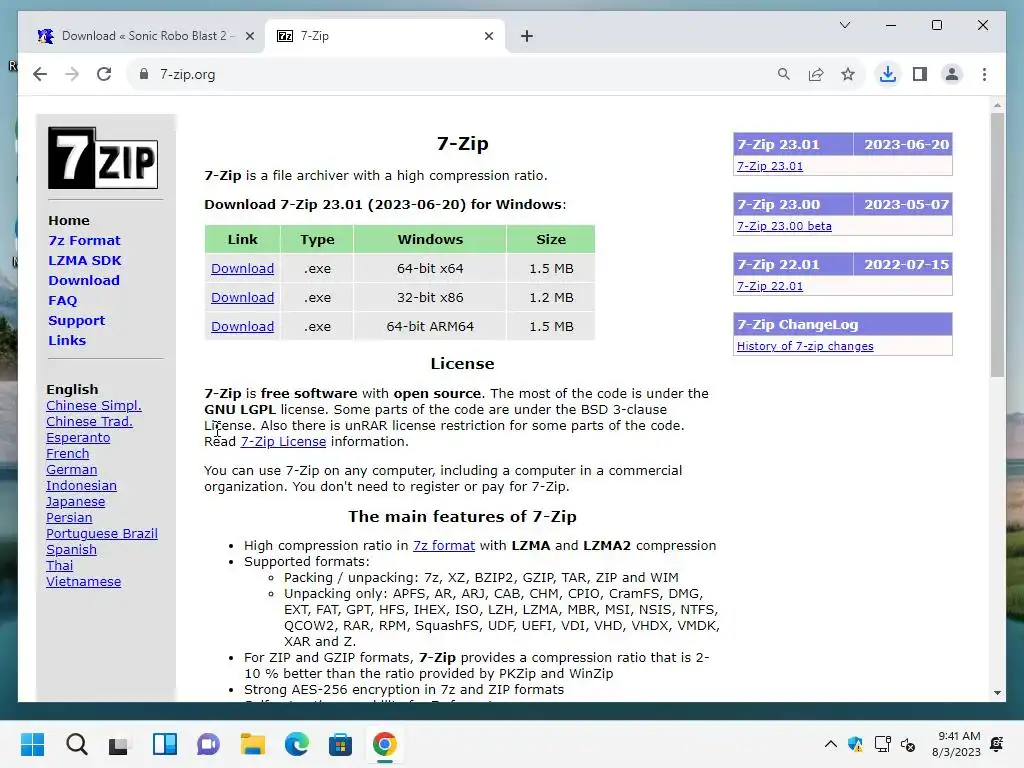Viewport: 1024px width, 768px height.
Task: Open History of 7-zip changes
Action: click(x=805, y=346)
